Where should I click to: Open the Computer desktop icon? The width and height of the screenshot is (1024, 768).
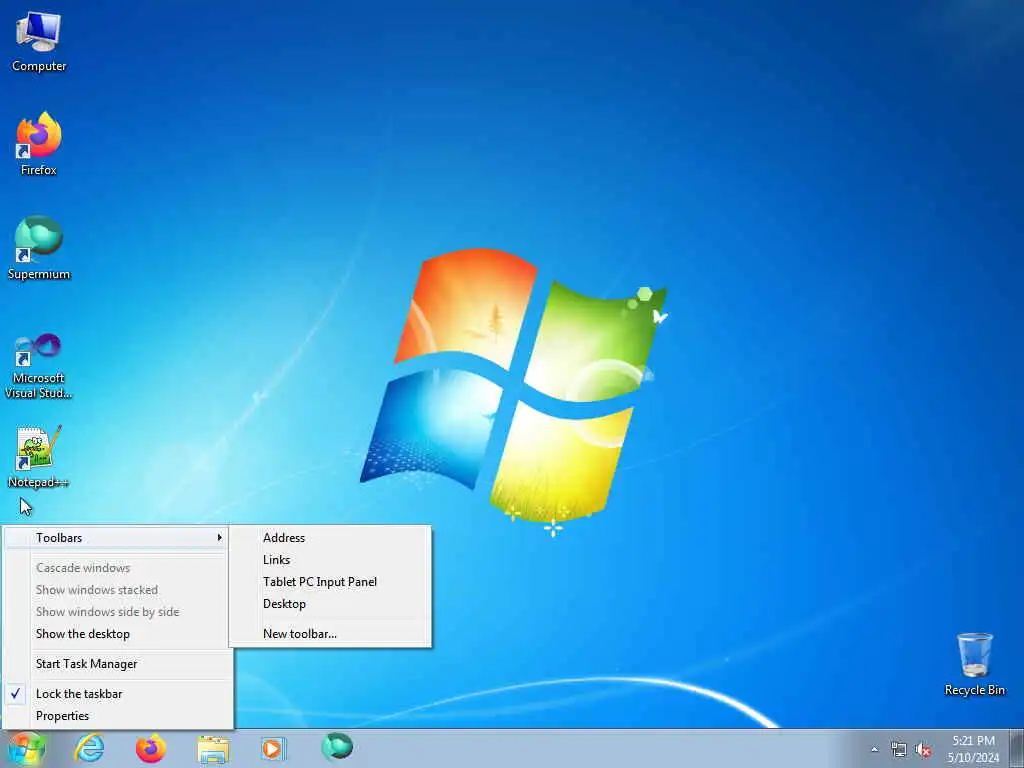pyautogui.click(x=39, y=42)
